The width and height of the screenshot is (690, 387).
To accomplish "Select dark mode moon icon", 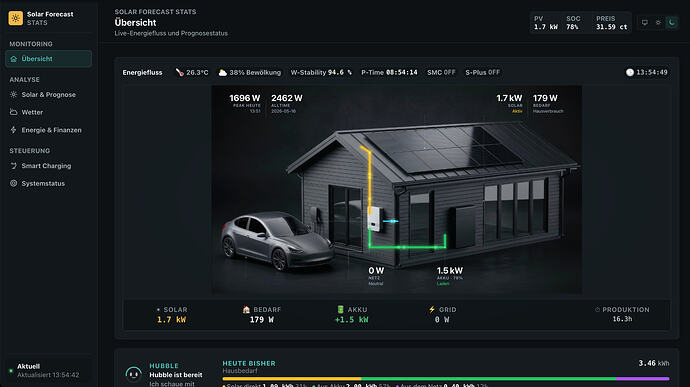I will 672,22.
